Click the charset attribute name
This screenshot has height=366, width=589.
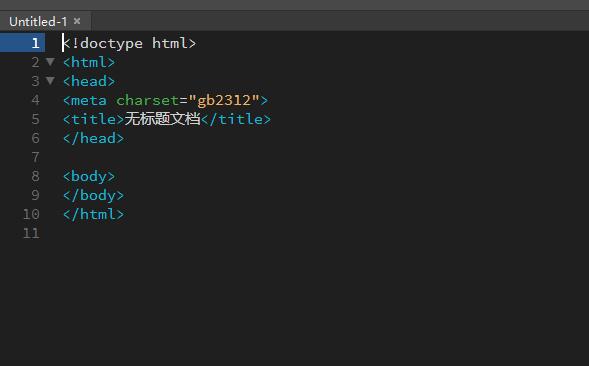(x=147, y=100)
